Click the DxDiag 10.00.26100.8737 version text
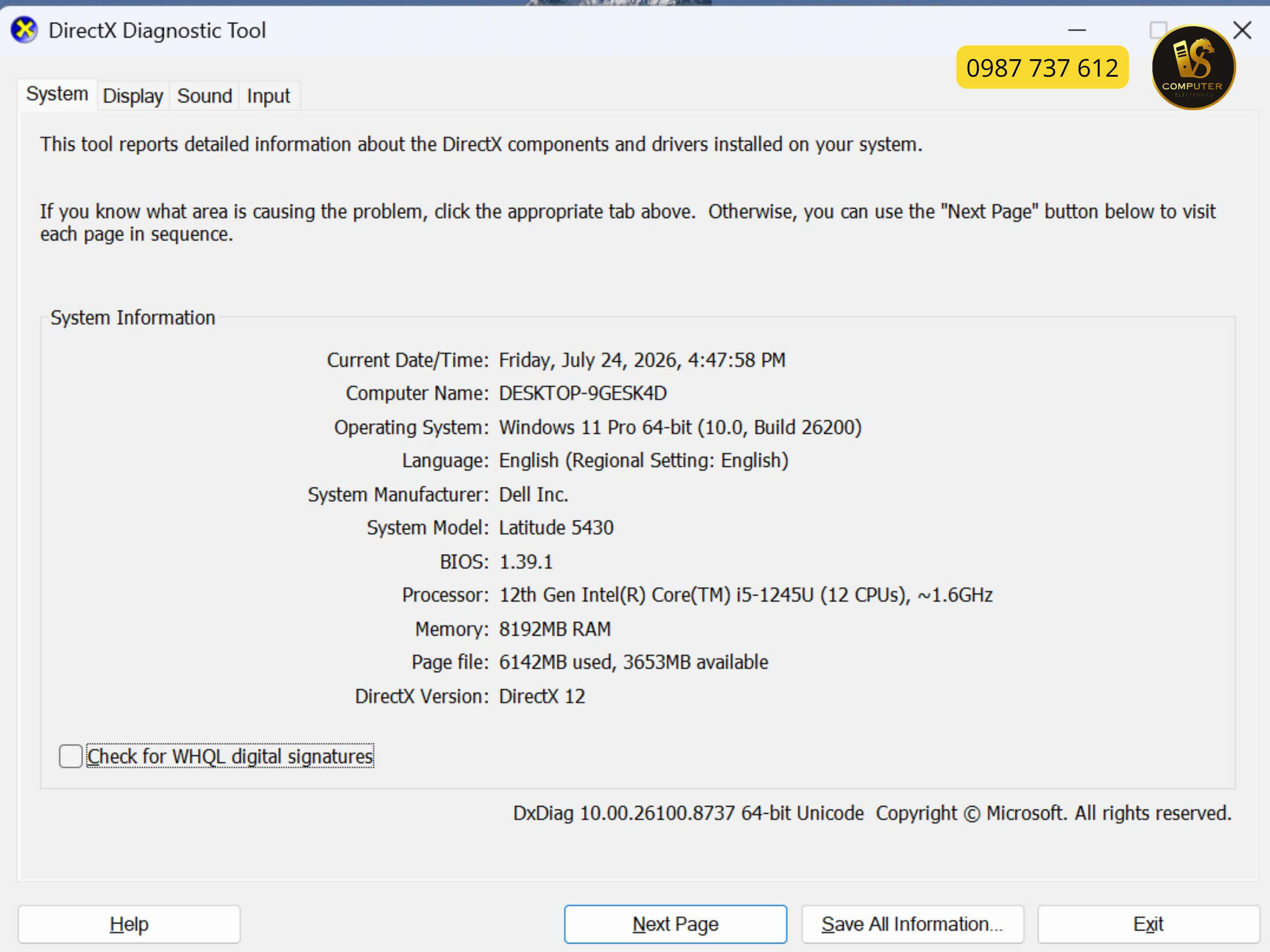 point(688,813)
